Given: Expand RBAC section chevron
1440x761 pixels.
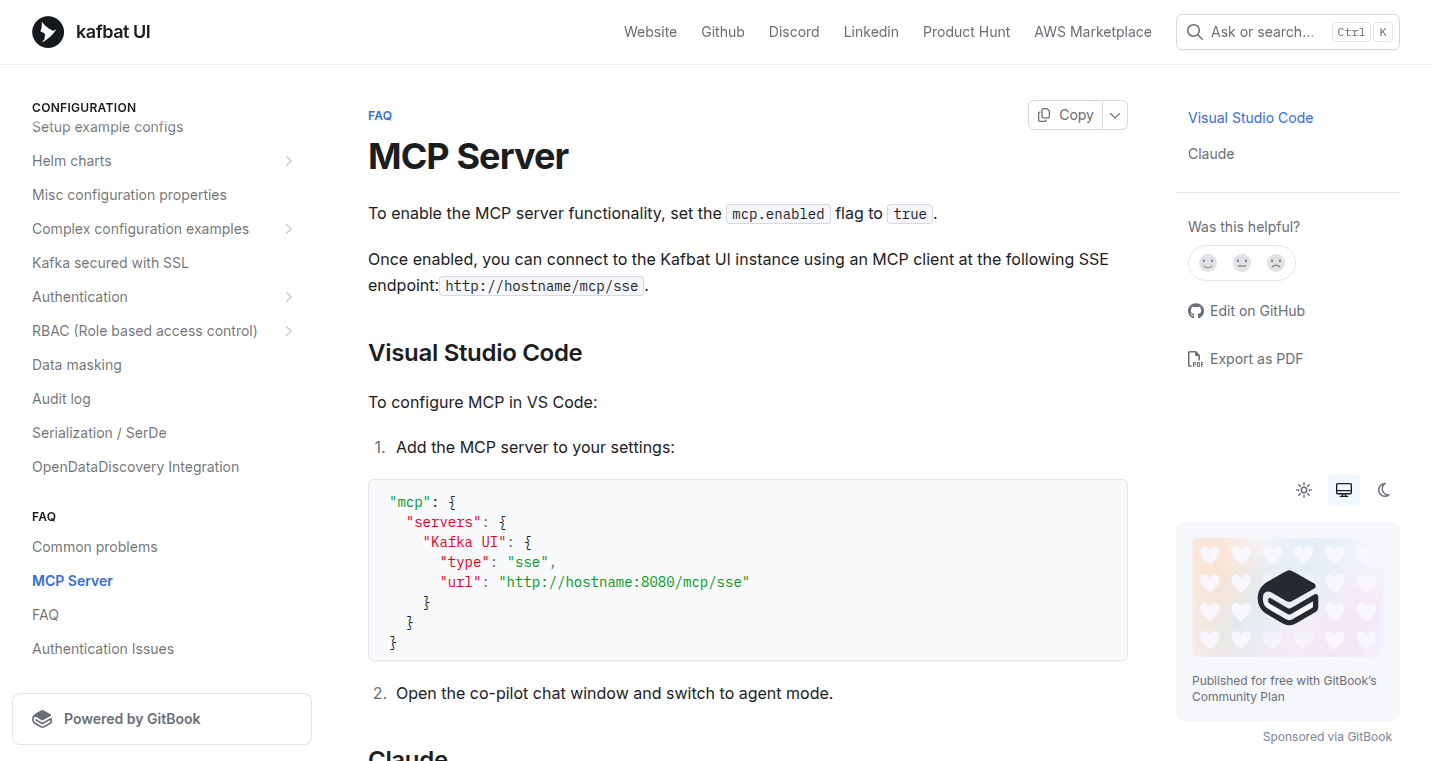Looking at the screenshot, I should 288,331.
